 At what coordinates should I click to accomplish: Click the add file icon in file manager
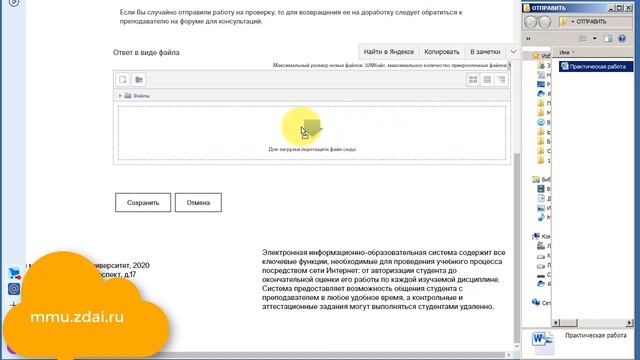point(123,80)
